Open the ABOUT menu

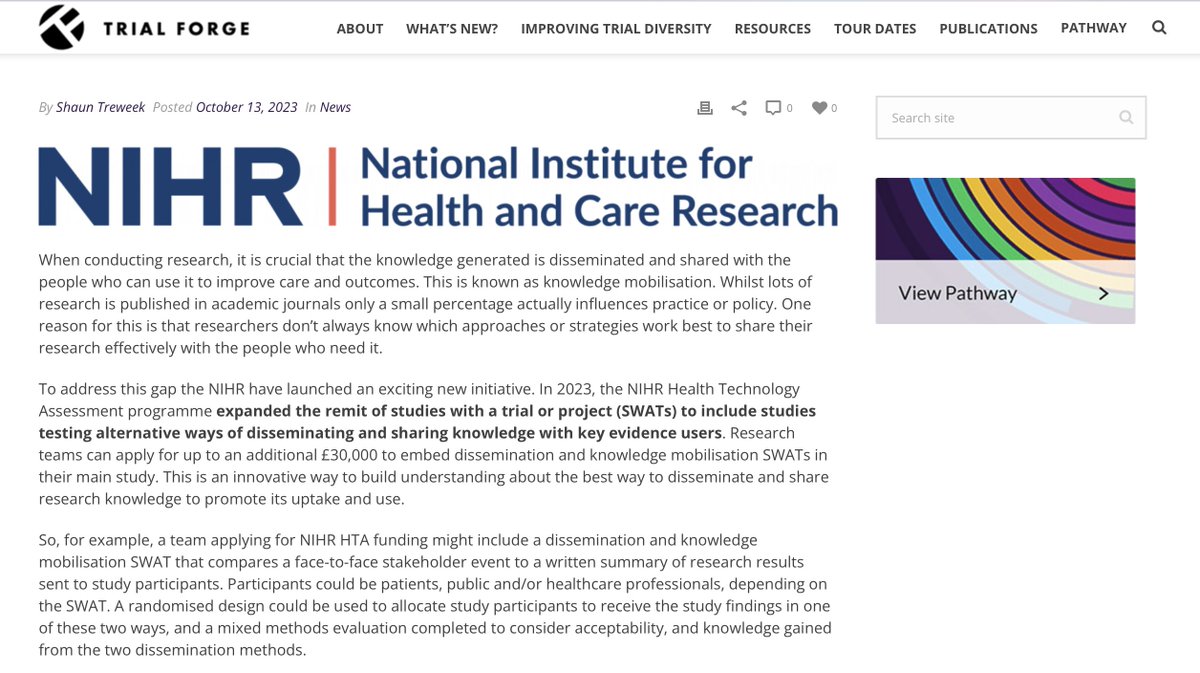tap(360, 28)
